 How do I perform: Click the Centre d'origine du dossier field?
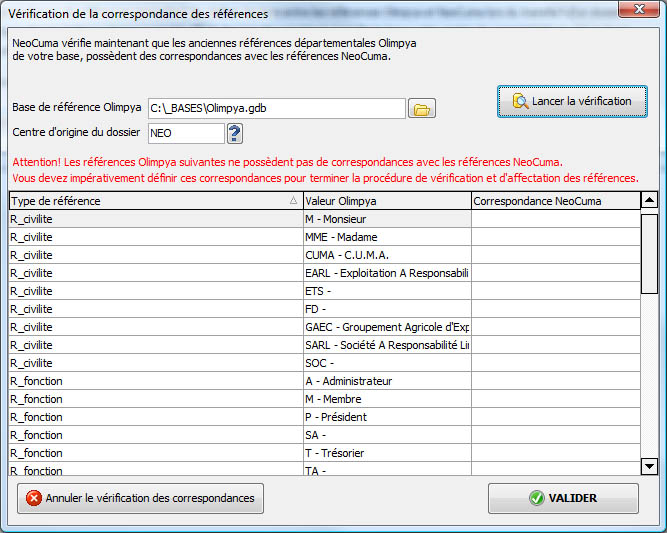tap(186, 134)
